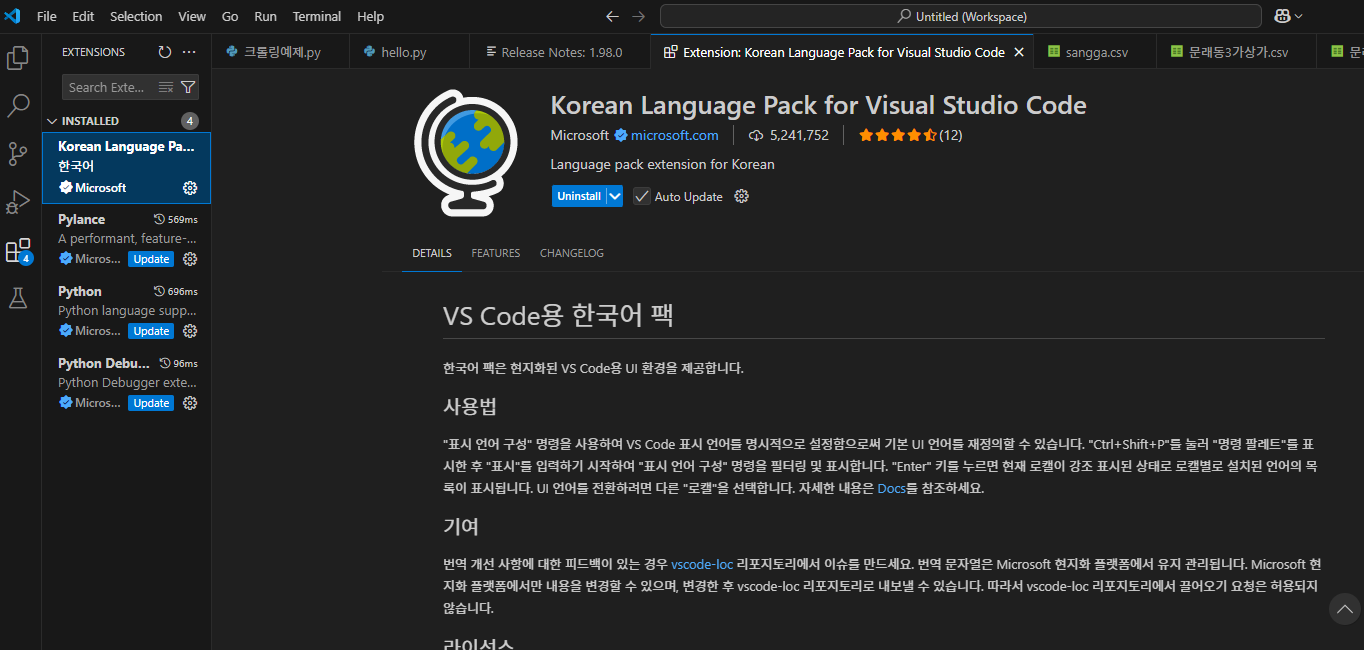Image resolution: width=1364 pixels, height=650 pixels.
Task: Open manage gear for Pylance extension
Action: pos(190,259)
